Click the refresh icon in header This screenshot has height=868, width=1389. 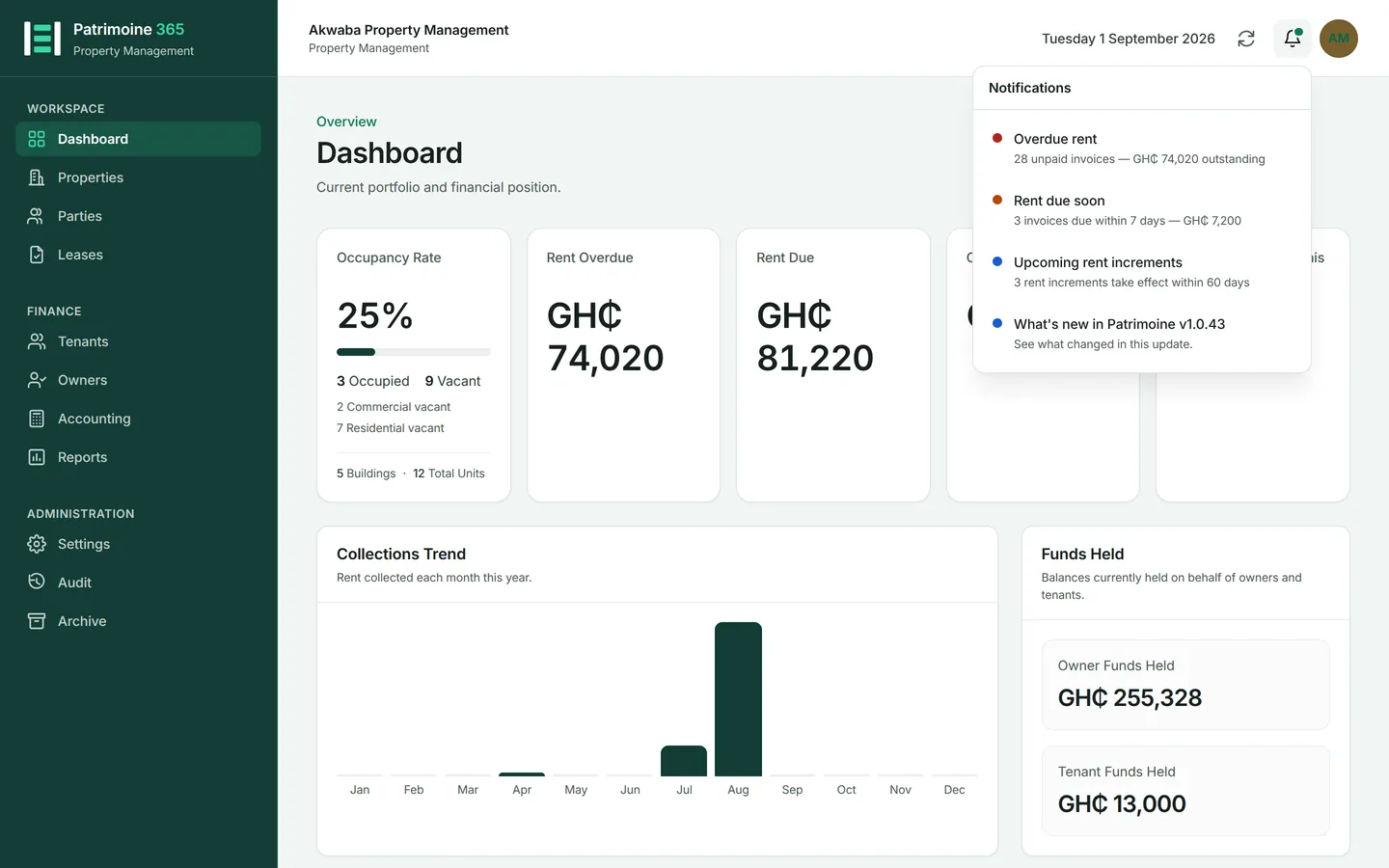1246,39
